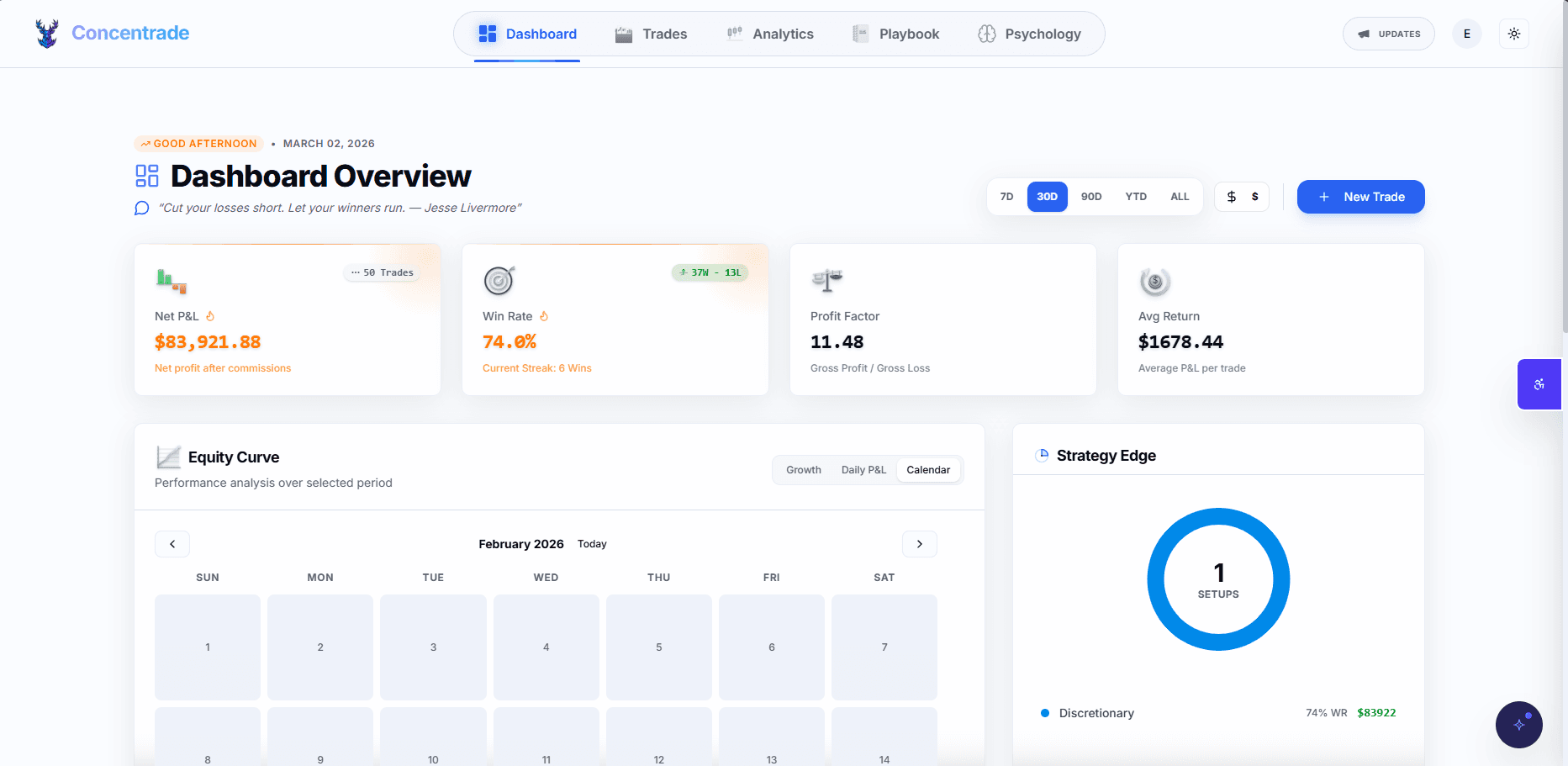Click the blue Discretionary color dot
1568x766 pixels.
click(x=1044, y=712)
